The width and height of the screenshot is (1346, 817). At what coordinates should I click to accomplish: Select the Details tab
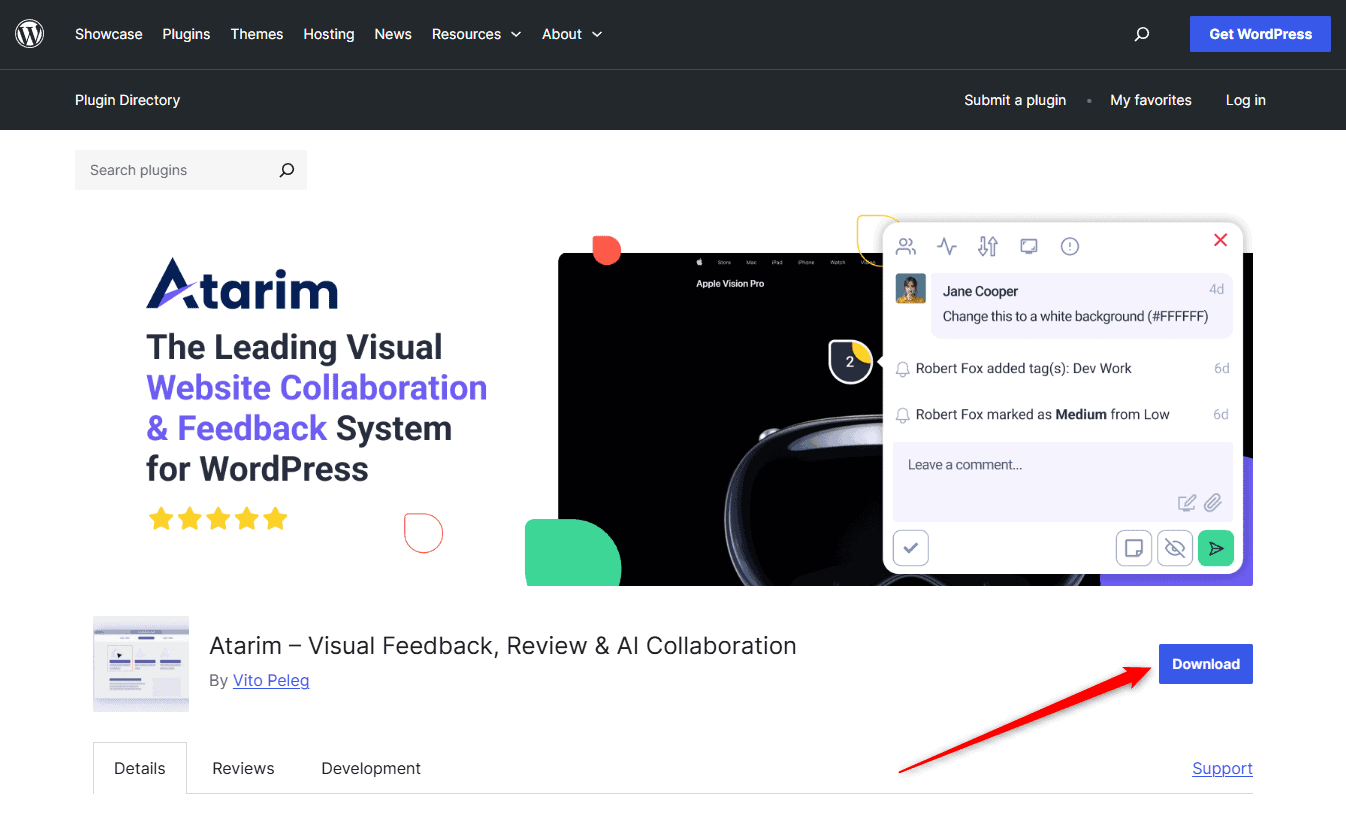coord(140,768)
